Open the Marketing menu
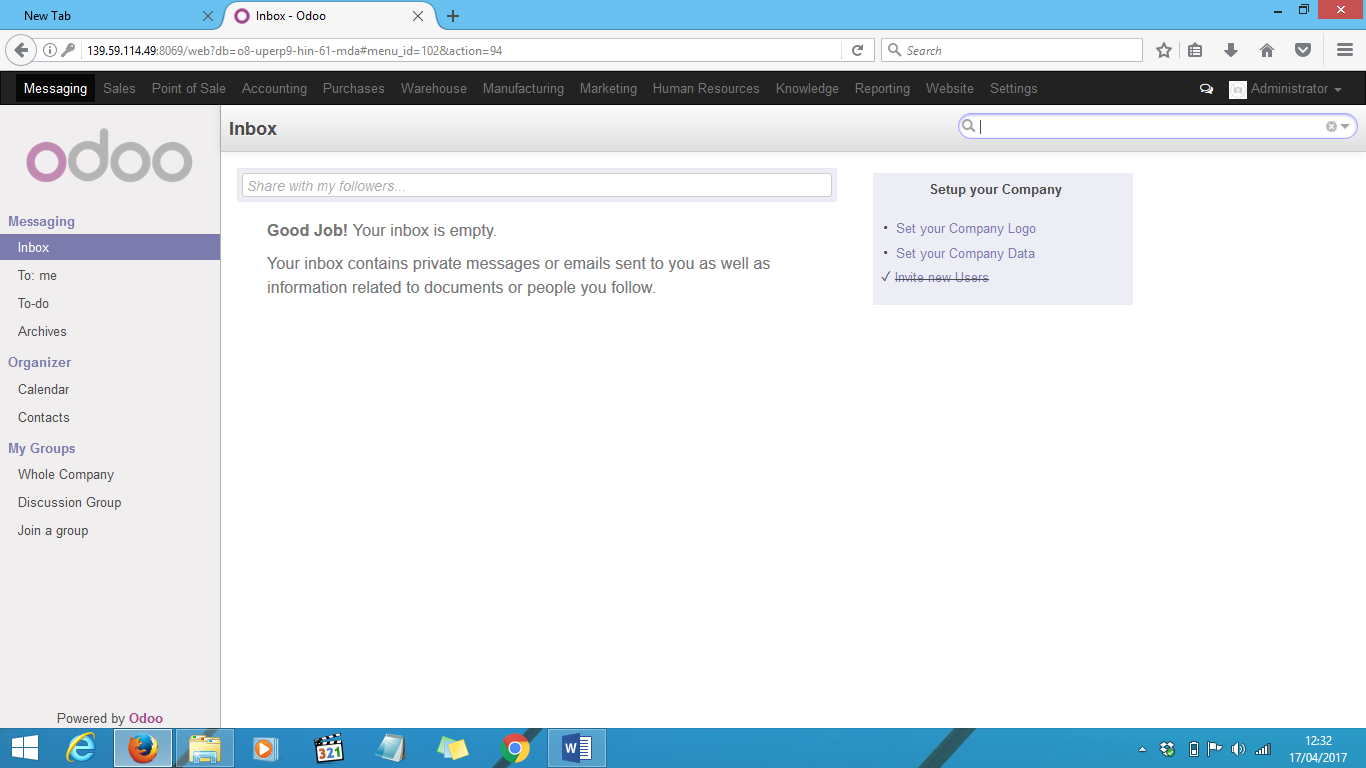This screenshot has height=768, width=1366. coord(608,89)
